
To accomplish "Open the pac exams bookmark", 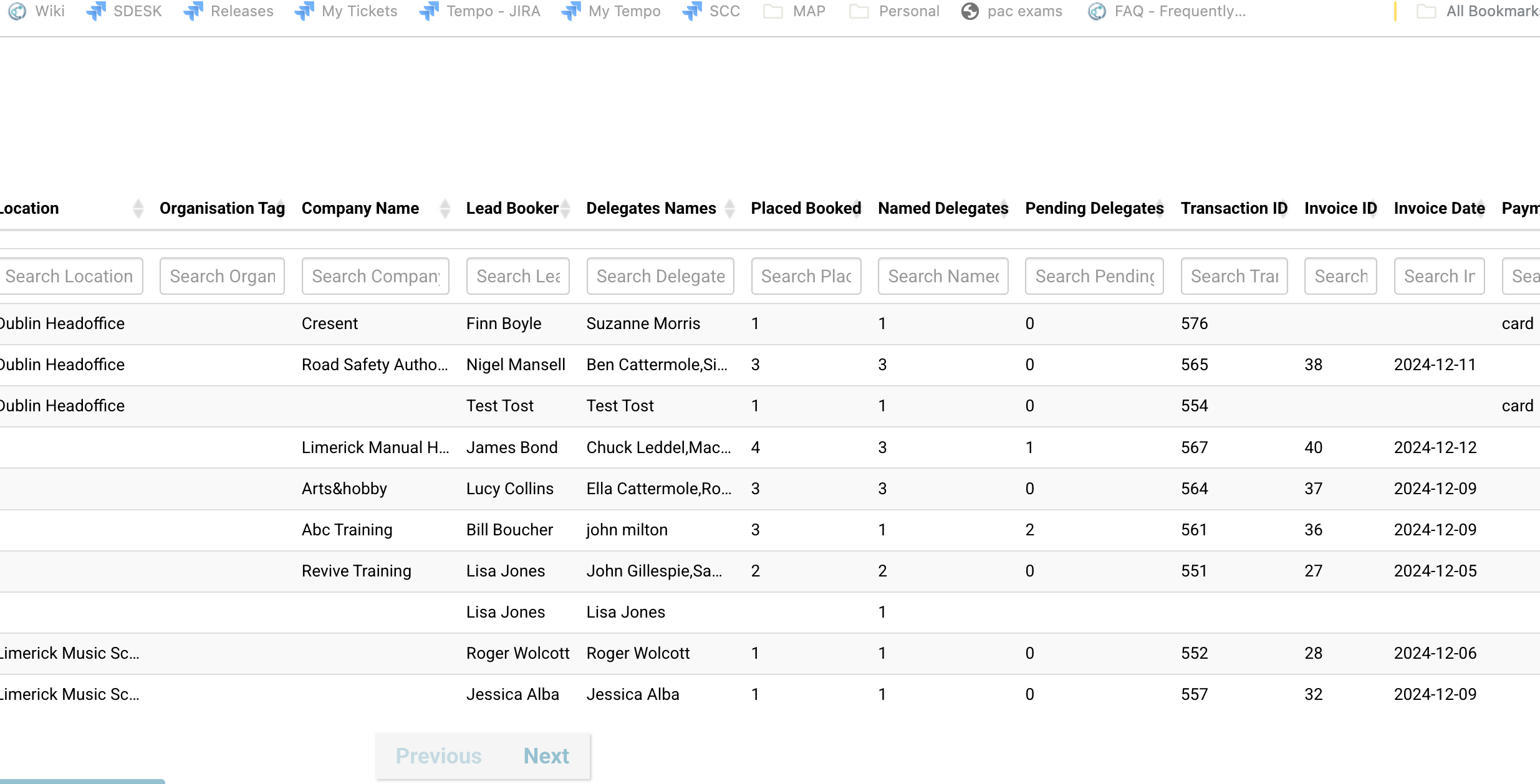I will pyautogui.click(x=1011, y=11).
